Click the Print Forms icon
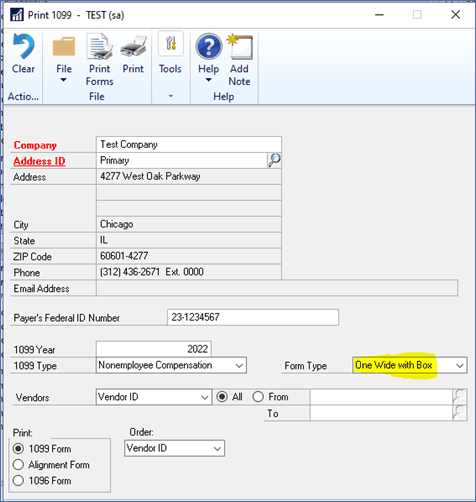This screenshot has height=502, width=476. coord(99,46)
